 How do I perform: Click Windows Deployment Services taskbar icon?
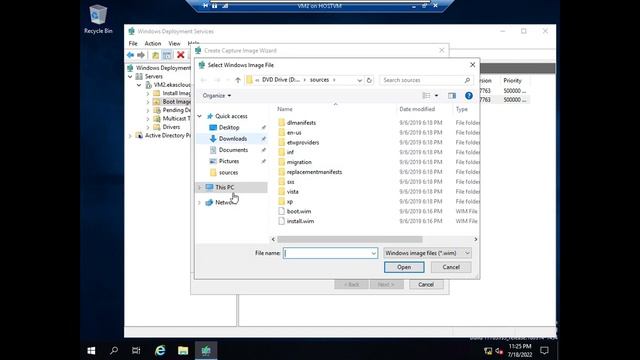[x=206, y=350]
